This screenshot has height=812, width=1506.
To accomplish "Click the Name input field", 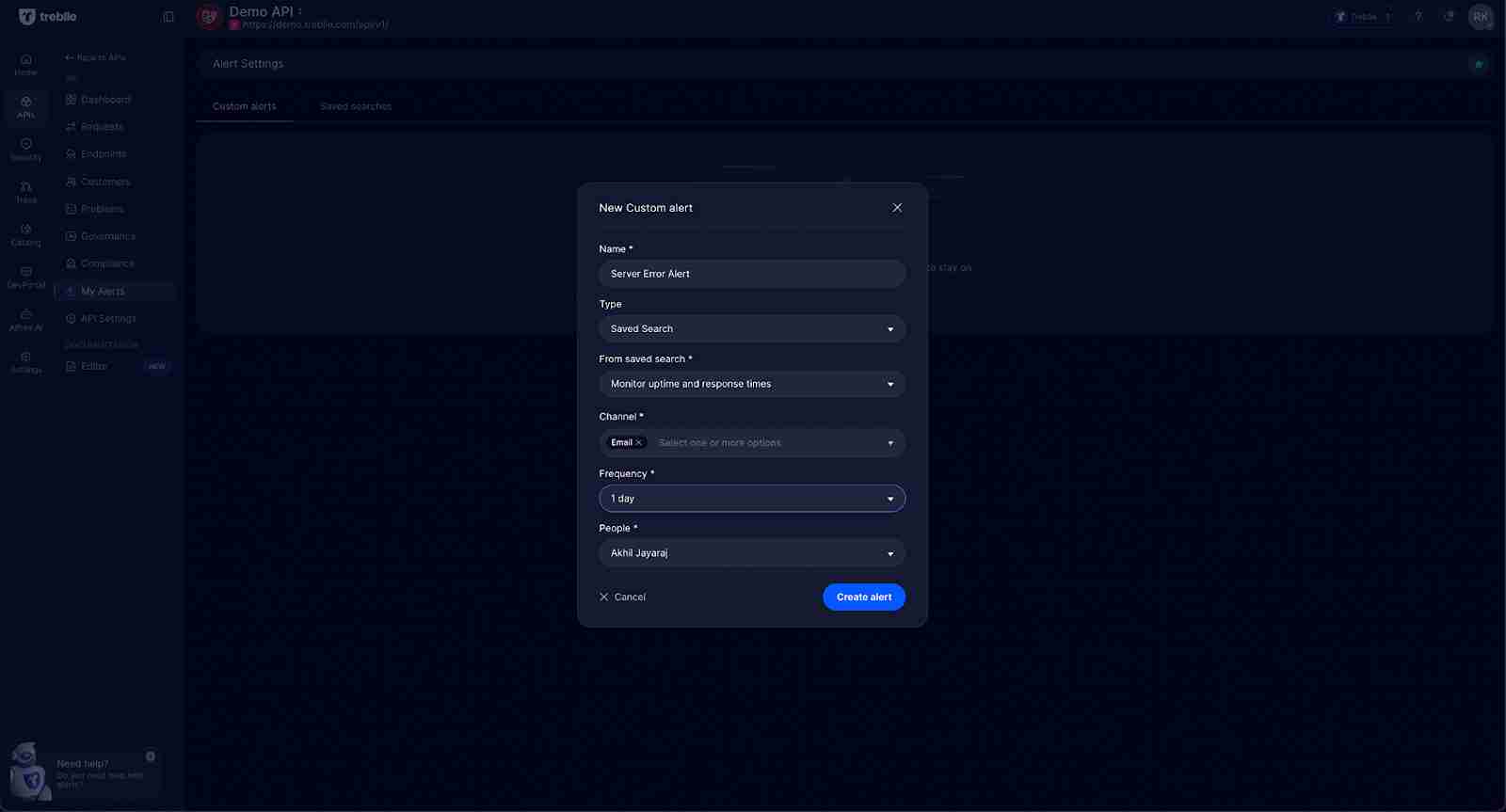I will [752, 274].
